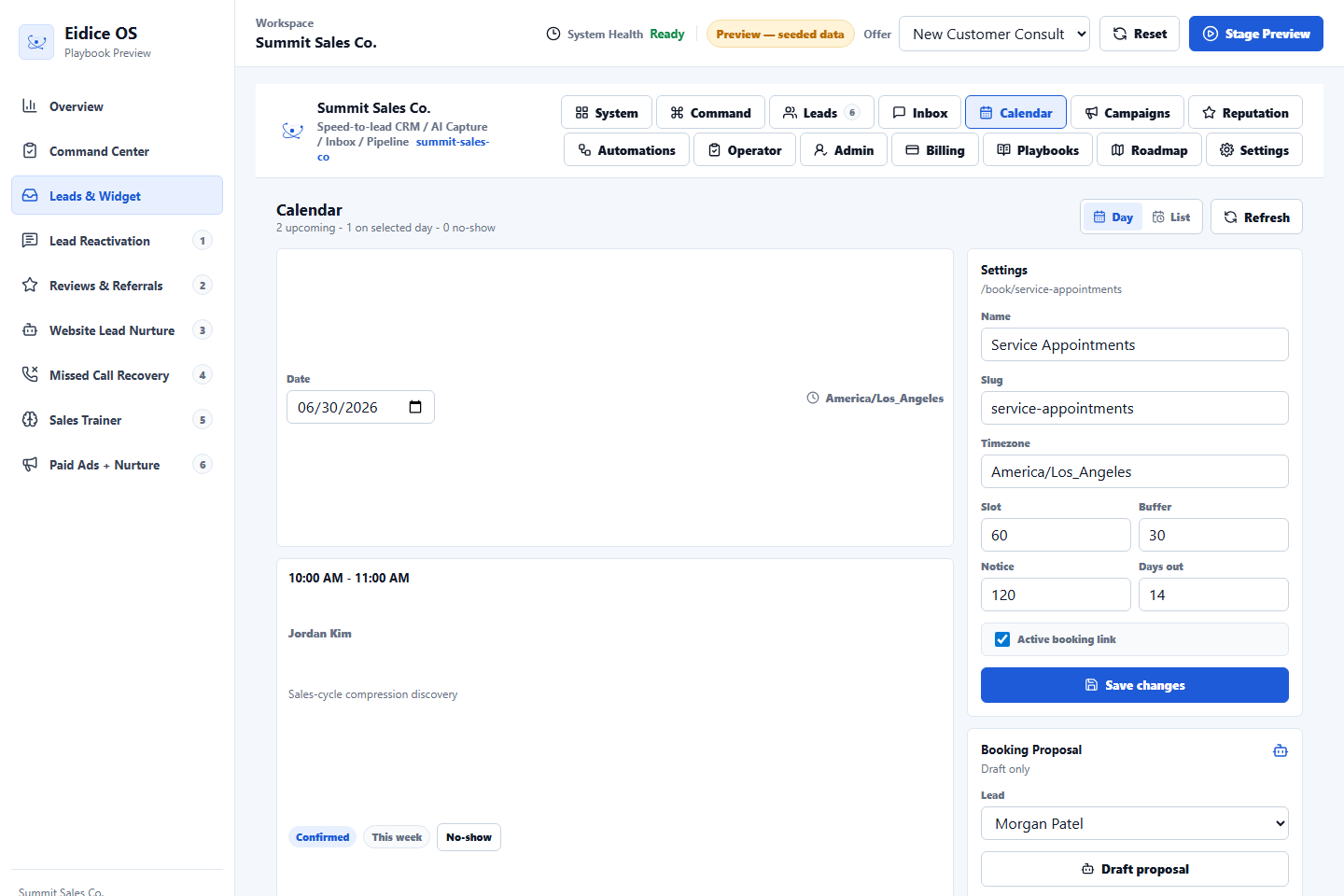This screenshot has height=896, width=1344.
Task: Click the This week badge
Action: (397, 837)
